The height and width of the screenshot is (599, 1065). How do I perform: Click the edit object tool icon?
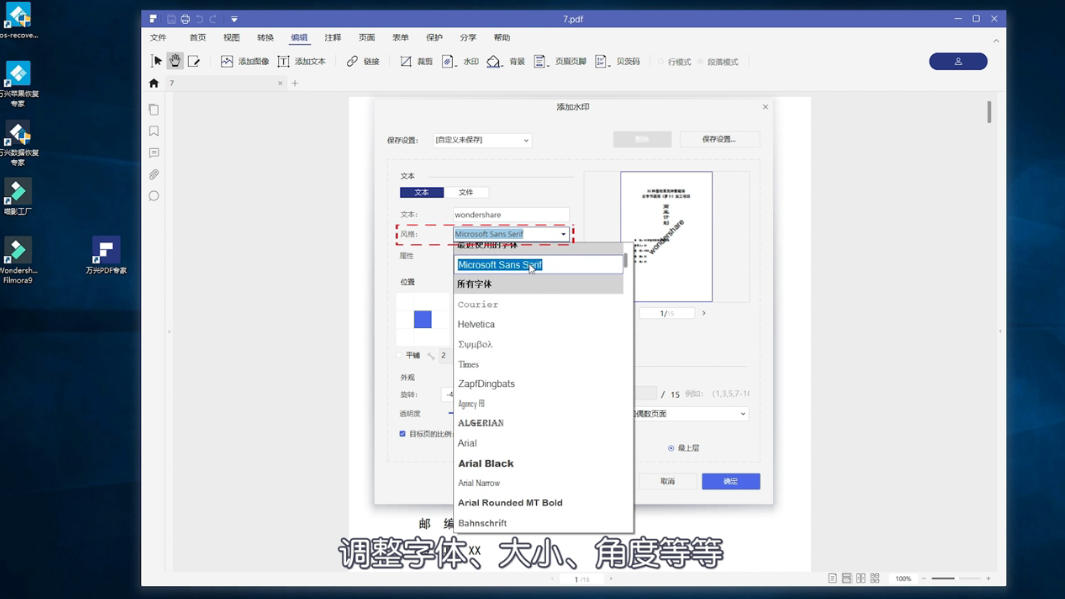click(x=194, y=61)
